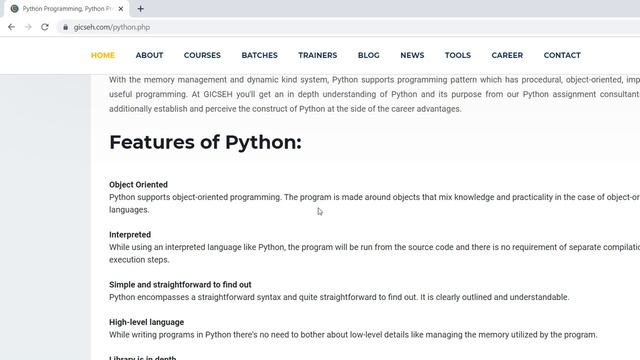Open the BATCHES menu item
640x360 pixels.
[x=260, y=55]
